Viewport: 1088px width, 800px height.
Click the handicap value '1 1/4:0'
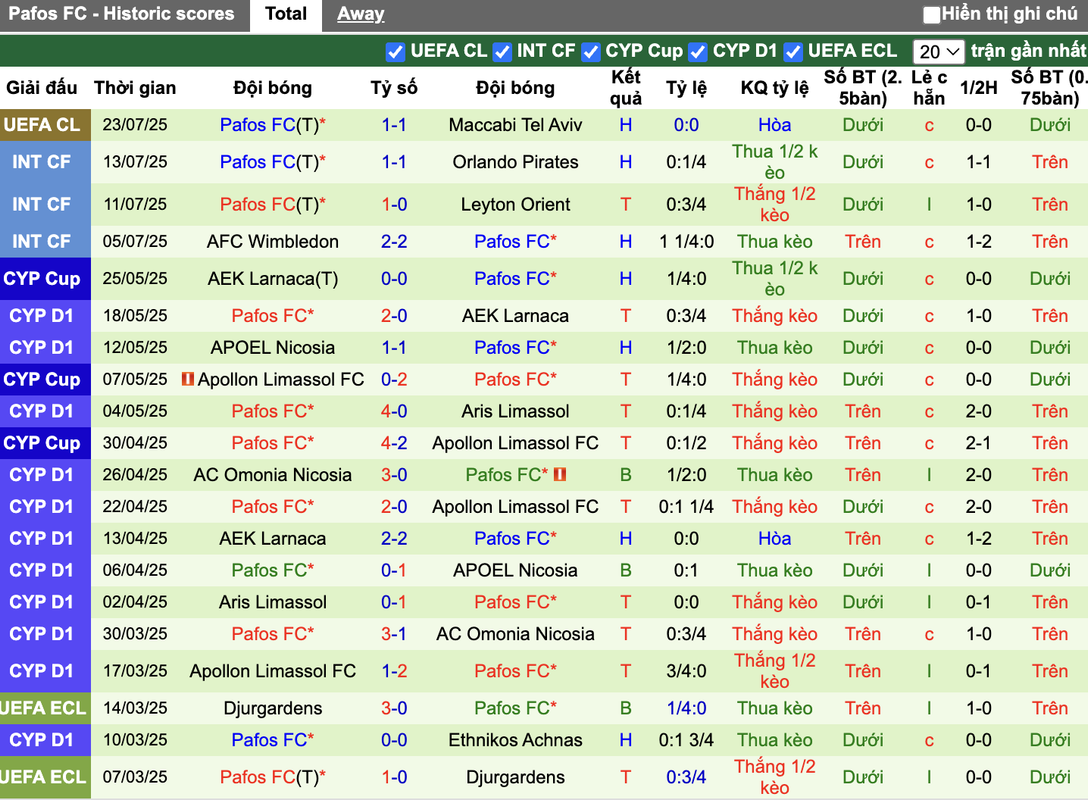click(686, 241)
